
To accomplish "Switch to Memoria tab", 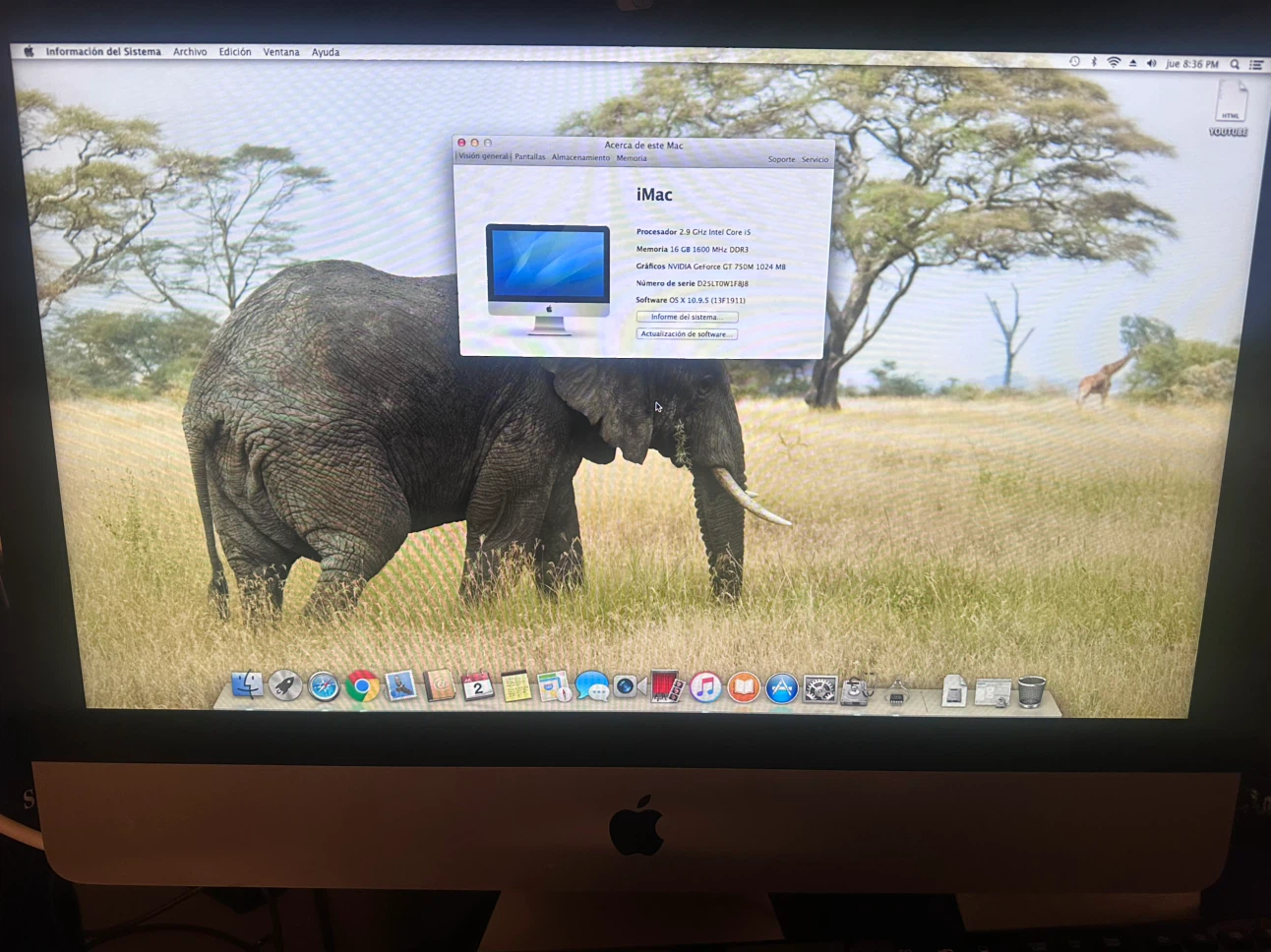I will tap(632, 158).
